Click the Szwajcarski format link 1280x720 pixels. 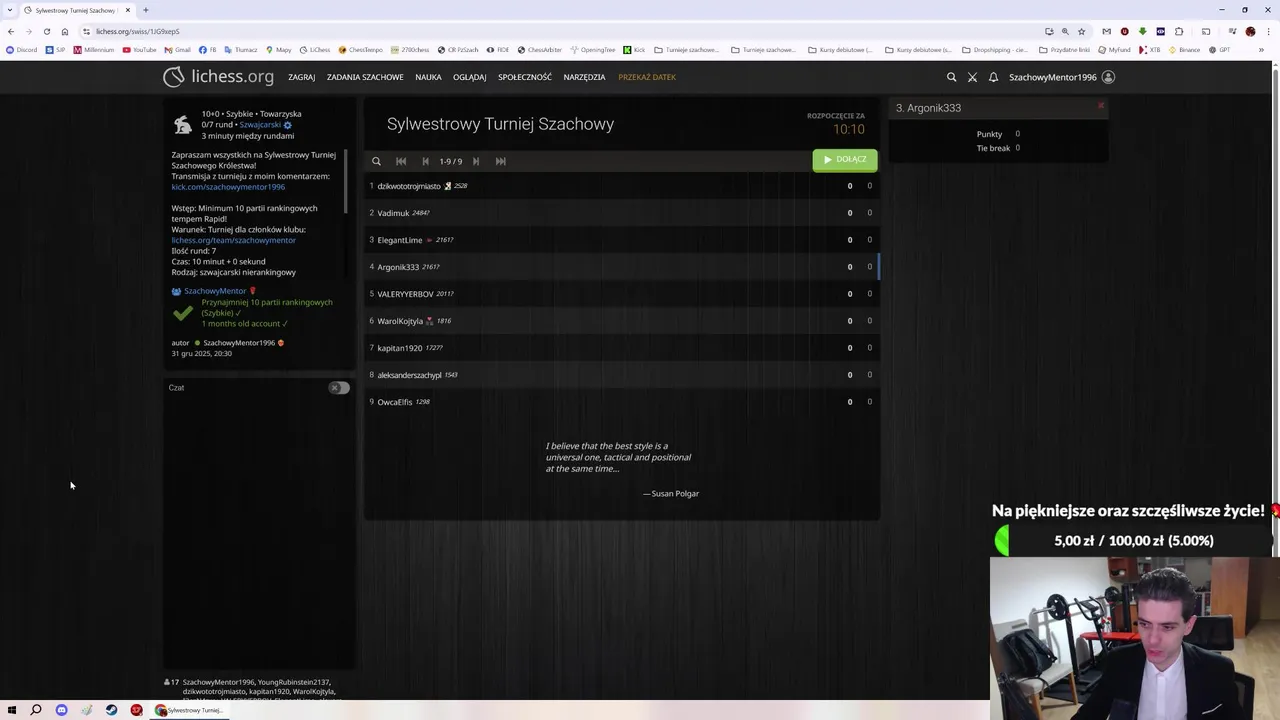coord(260,125)
